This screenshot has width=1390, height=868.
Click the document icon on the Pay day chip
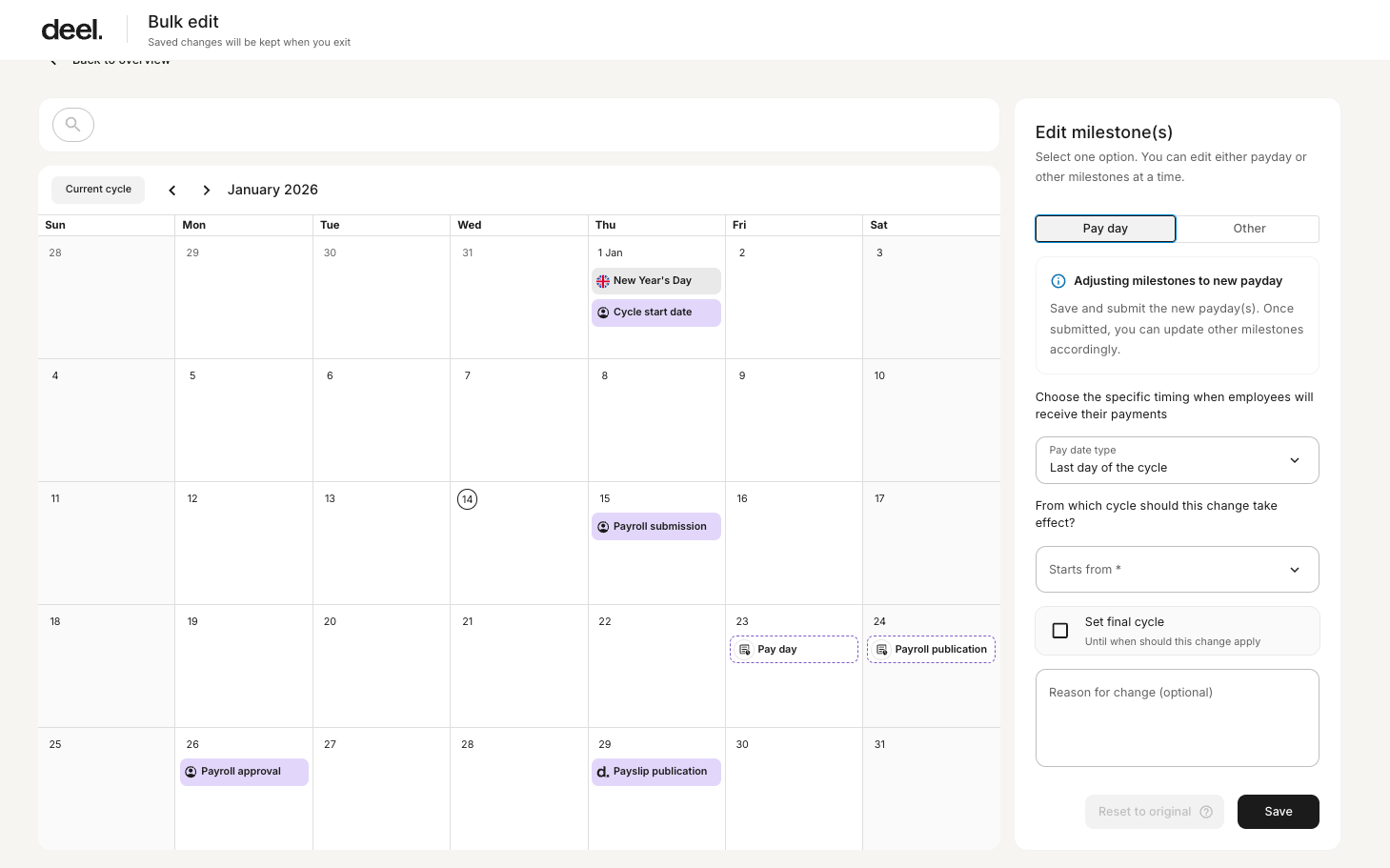[x=744, y=649]
